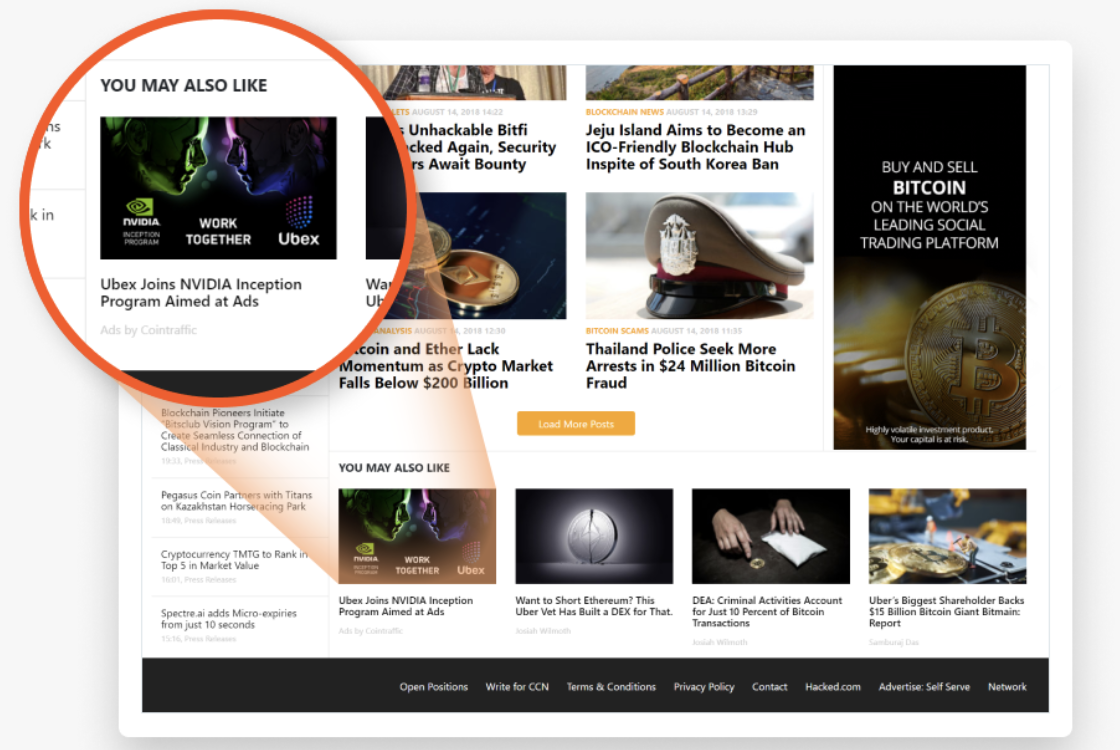1120x750 pixels.
Task: Open Privacy Policy in the footer
Action: [x=704, y=686]
